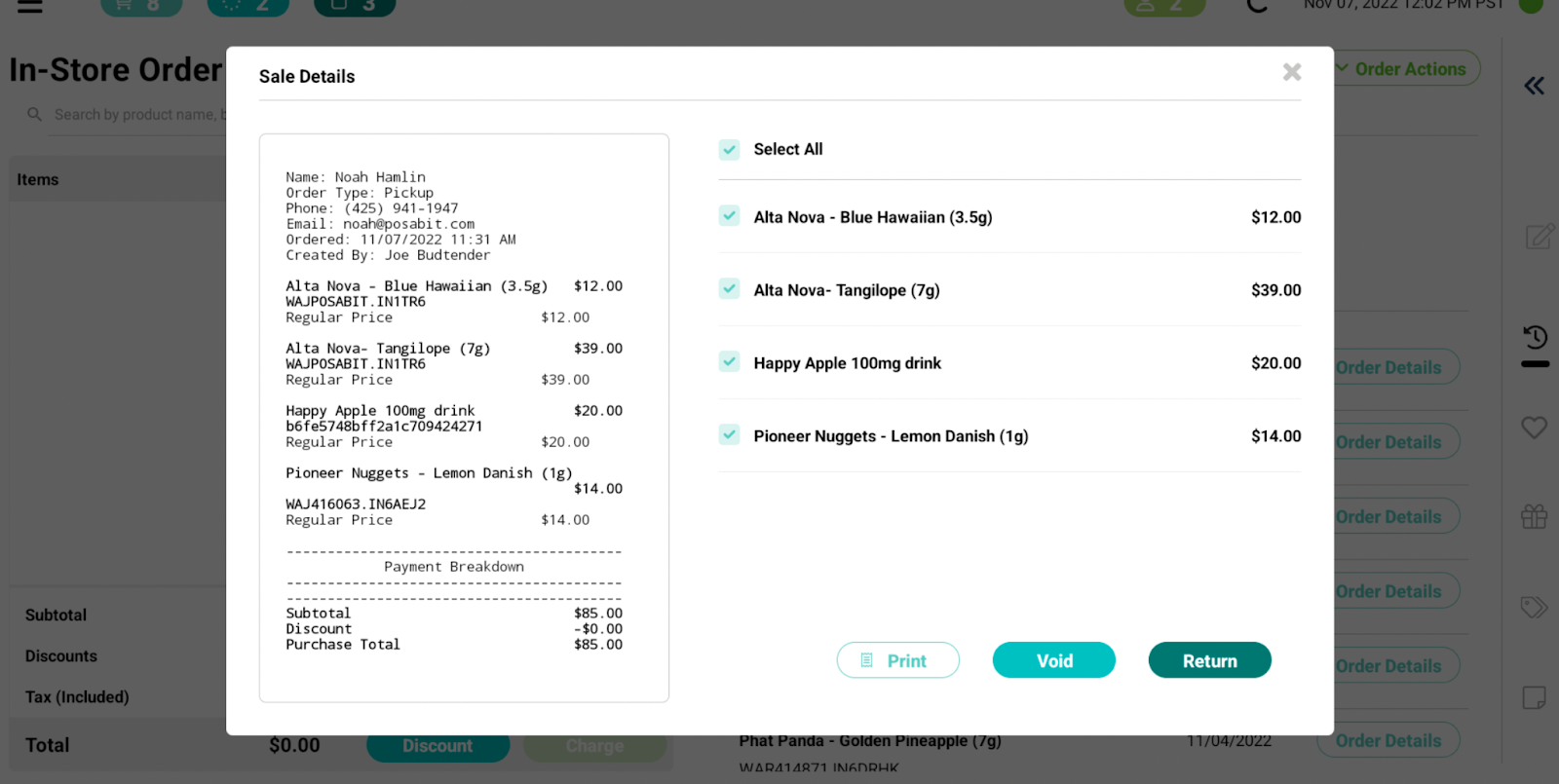Uncheck Pioneer Nuggets - Lemon Danish (1g)
1559x784 pixels.
729,435
